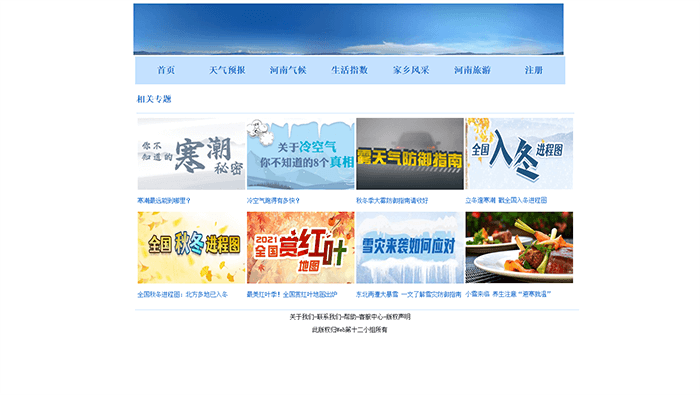700x395 pixels.
Task: Open the 全国秋冬进程图 yellow leaves thumbnail
Action: click(x=191, y=248)
